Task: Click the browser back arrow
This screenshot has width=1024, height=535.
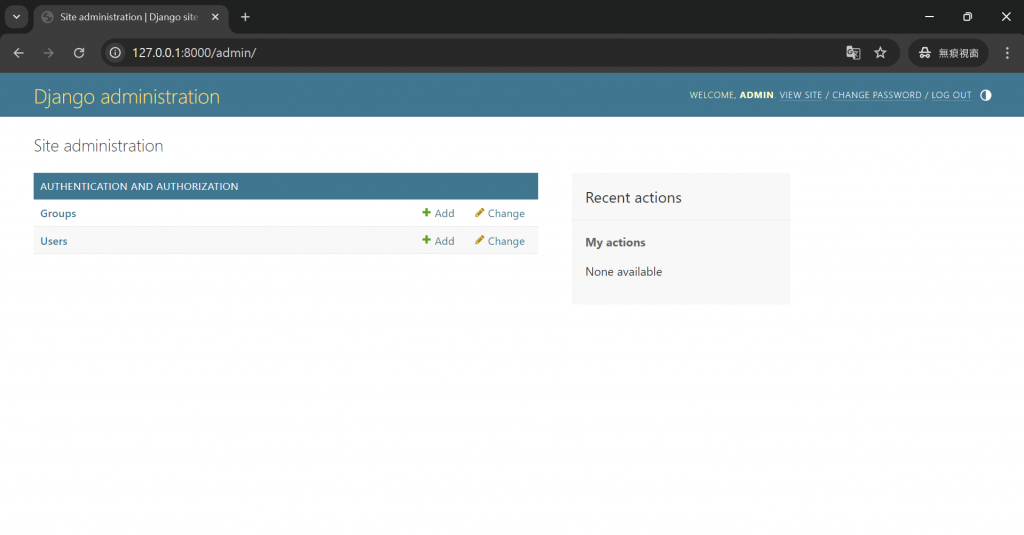Action: coord(18,53)
